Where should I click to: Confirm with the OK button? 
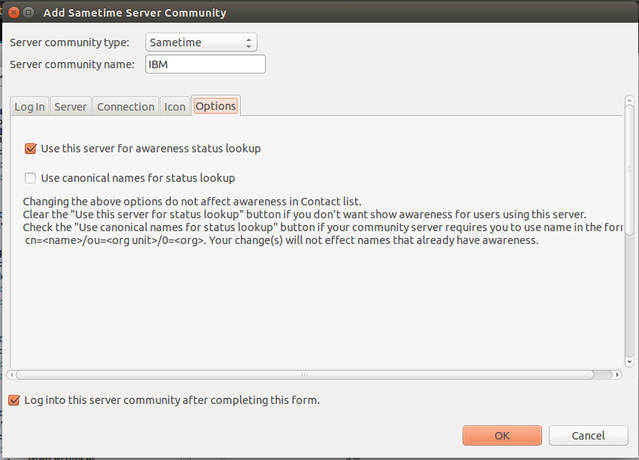pyautogui.click(x=502, y=436)
